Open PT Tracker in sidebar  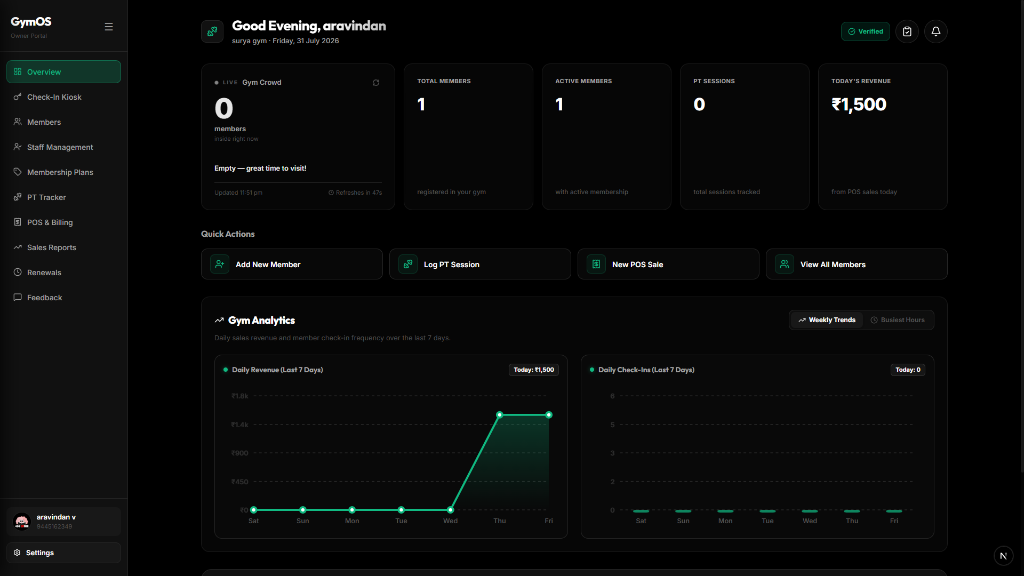pyautogui.click(x=63, y=197)
